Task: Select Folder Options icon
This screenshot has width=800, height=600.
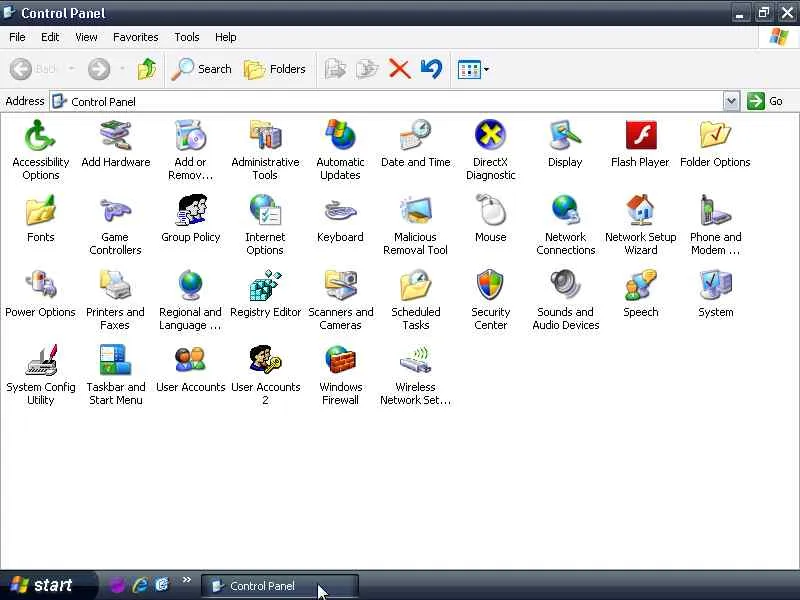Action: point(715,135)
